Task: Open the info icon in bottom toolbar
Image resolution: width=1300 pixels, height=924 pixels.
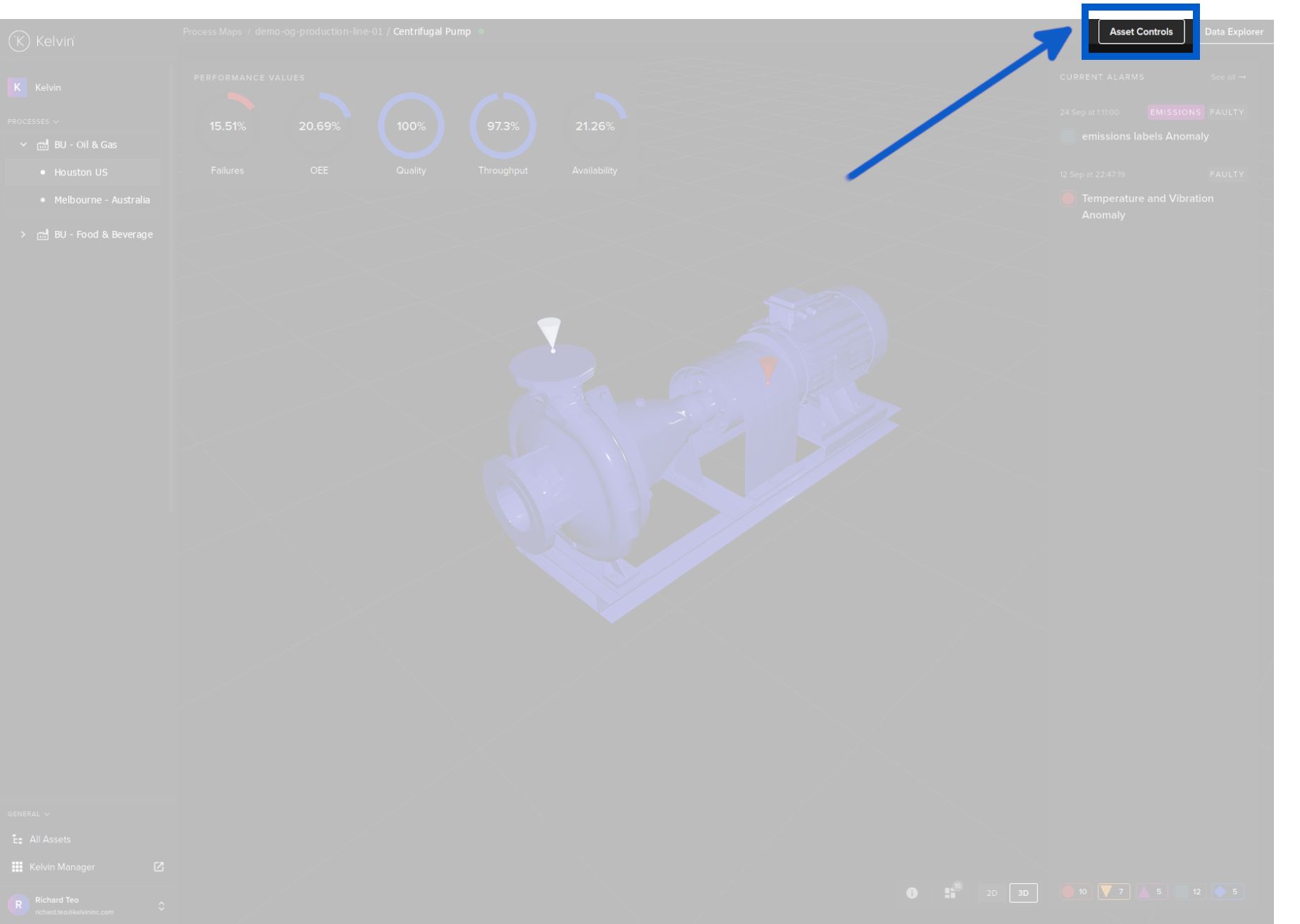Action: [x=912, y=892]
